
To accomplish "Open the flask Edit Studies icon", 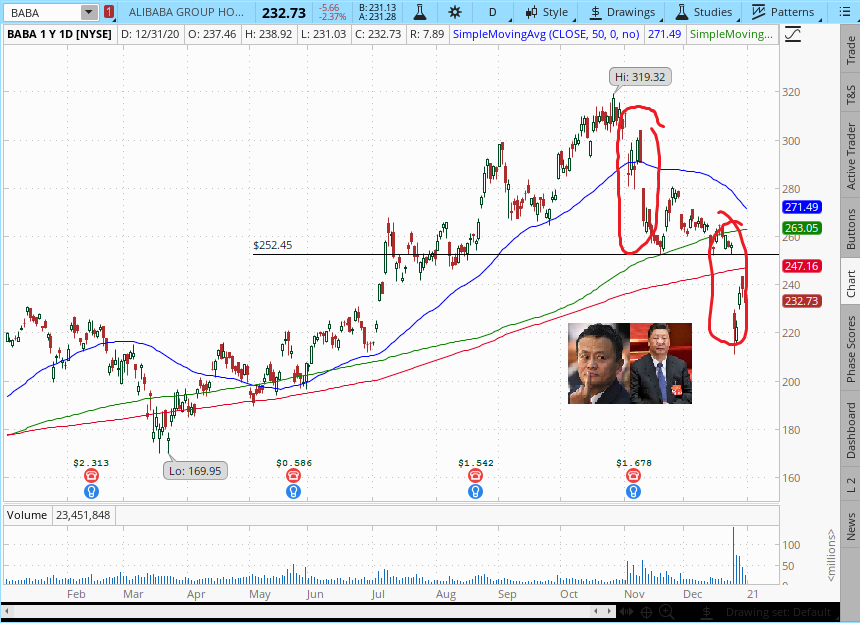I will point(420,12).
